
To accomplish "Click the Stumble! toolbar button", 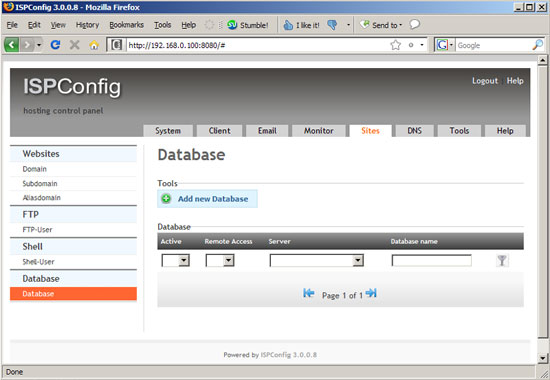I will (x=248, y=25).
